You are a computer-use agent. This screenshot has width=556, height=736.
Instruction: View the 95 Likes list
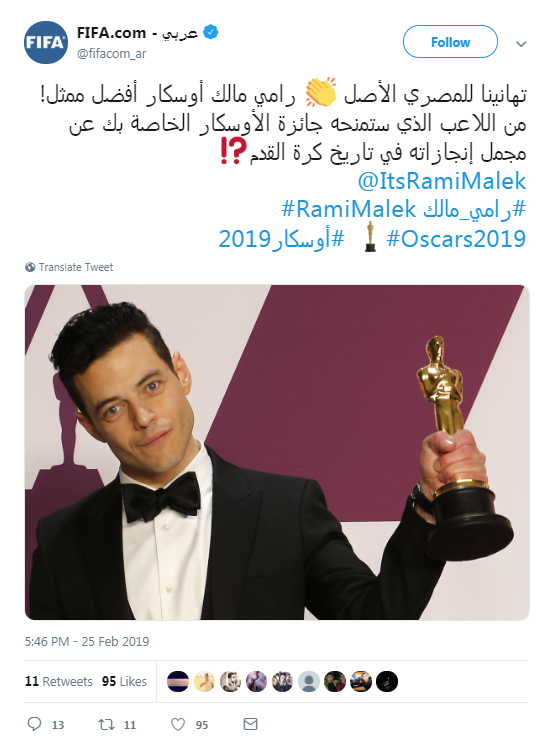click(124, 681)
